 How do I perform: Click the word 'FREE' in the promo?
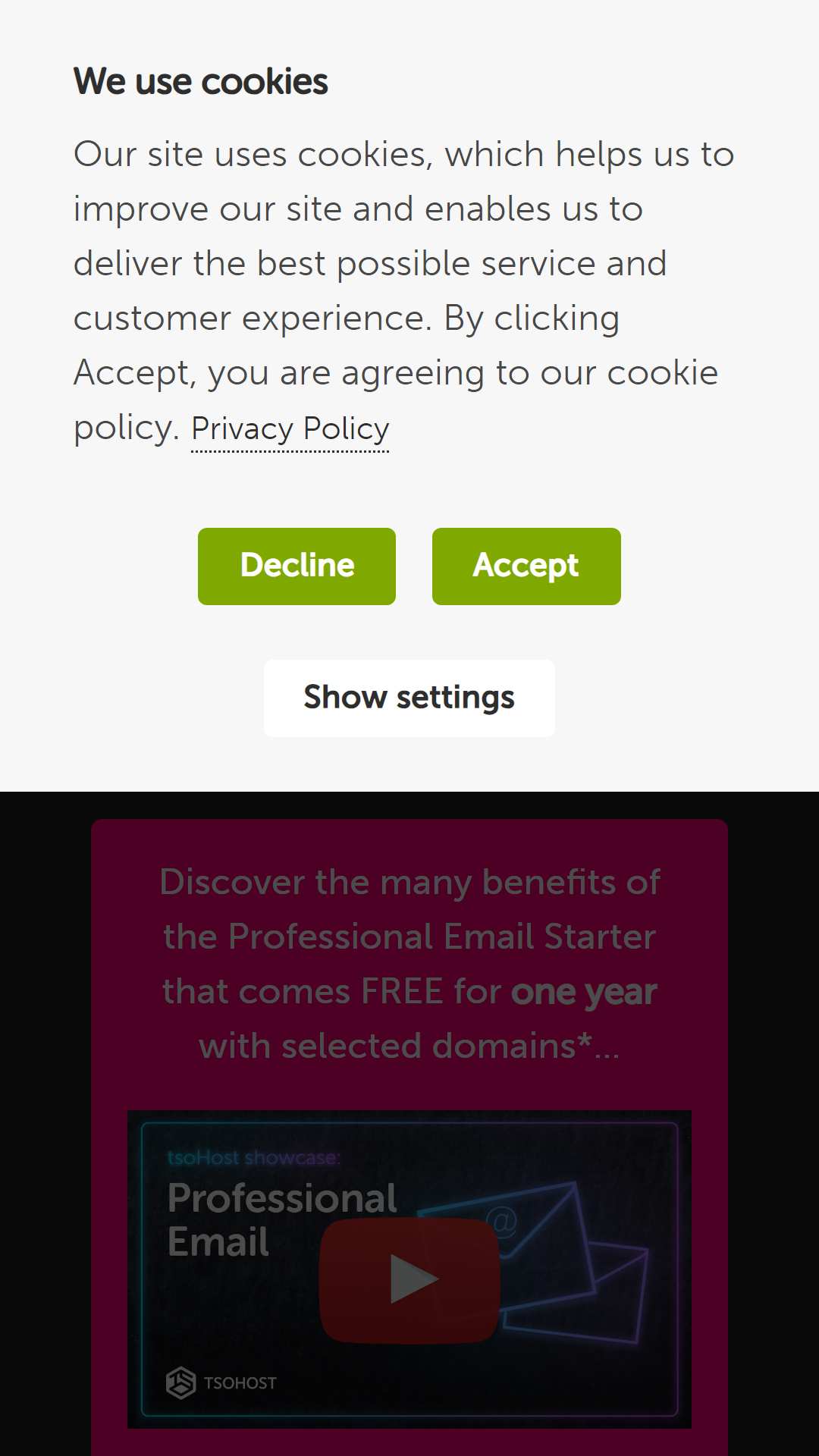[402, 992]
